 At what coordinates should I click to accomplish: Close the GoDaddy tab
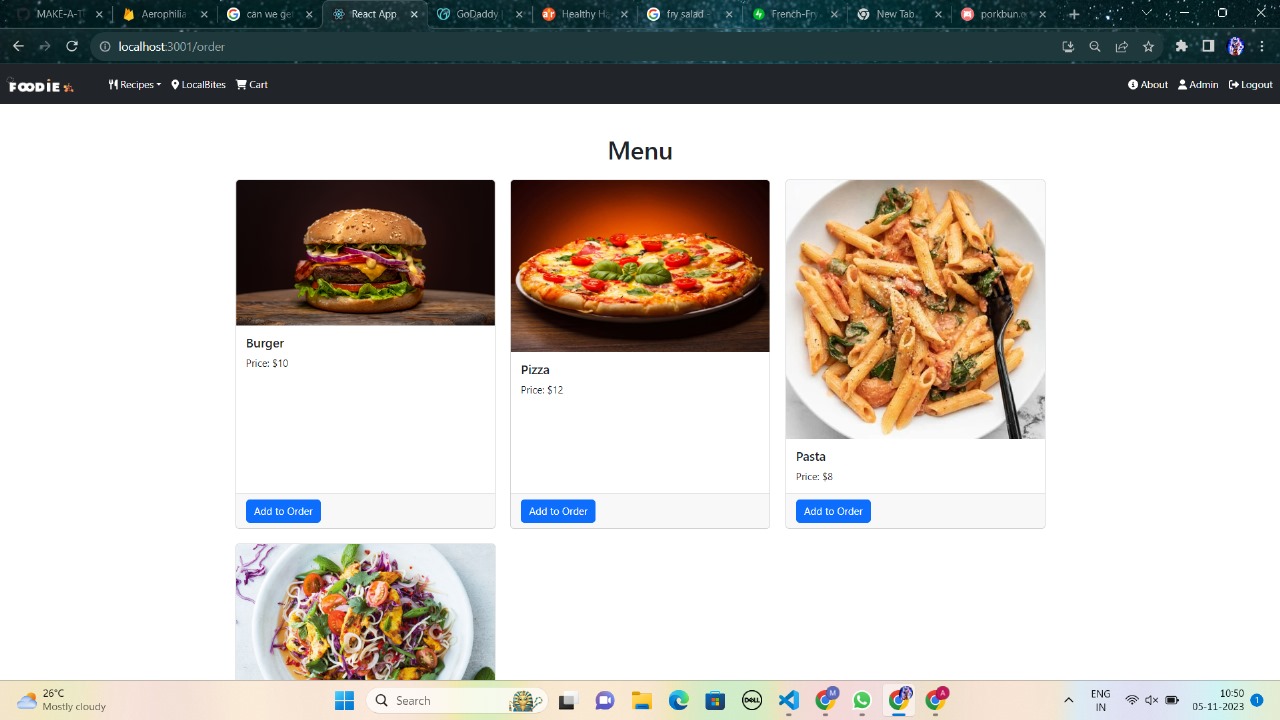519,15
